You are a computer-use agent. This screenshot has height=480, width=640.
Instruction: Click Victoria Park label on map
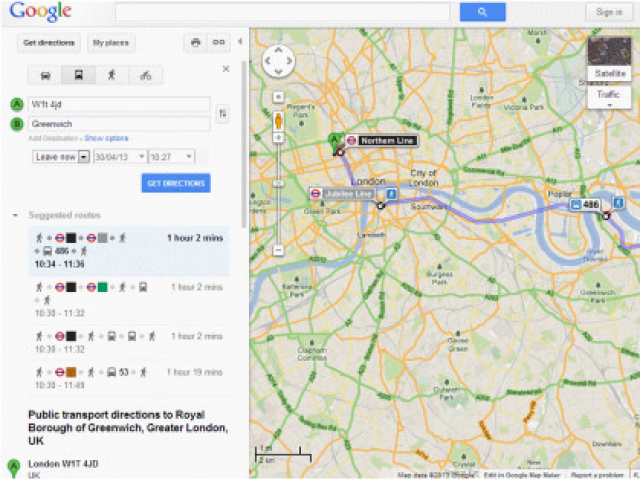click(x=524, y=107)
